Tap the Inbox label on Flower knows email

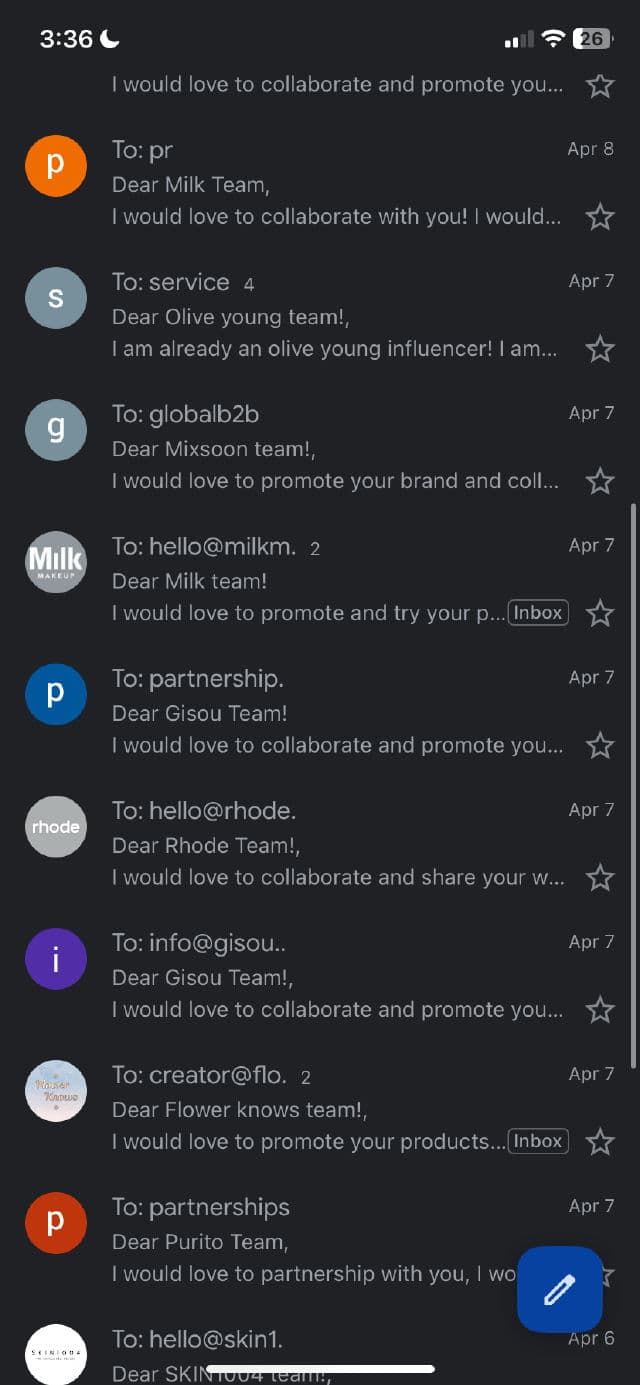click(538, 1141)
